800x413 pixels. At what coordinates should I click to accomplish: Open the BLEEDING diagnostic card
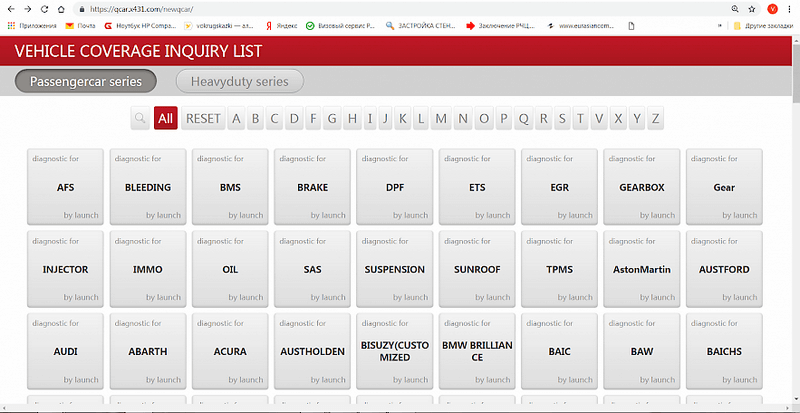[148, 187]
